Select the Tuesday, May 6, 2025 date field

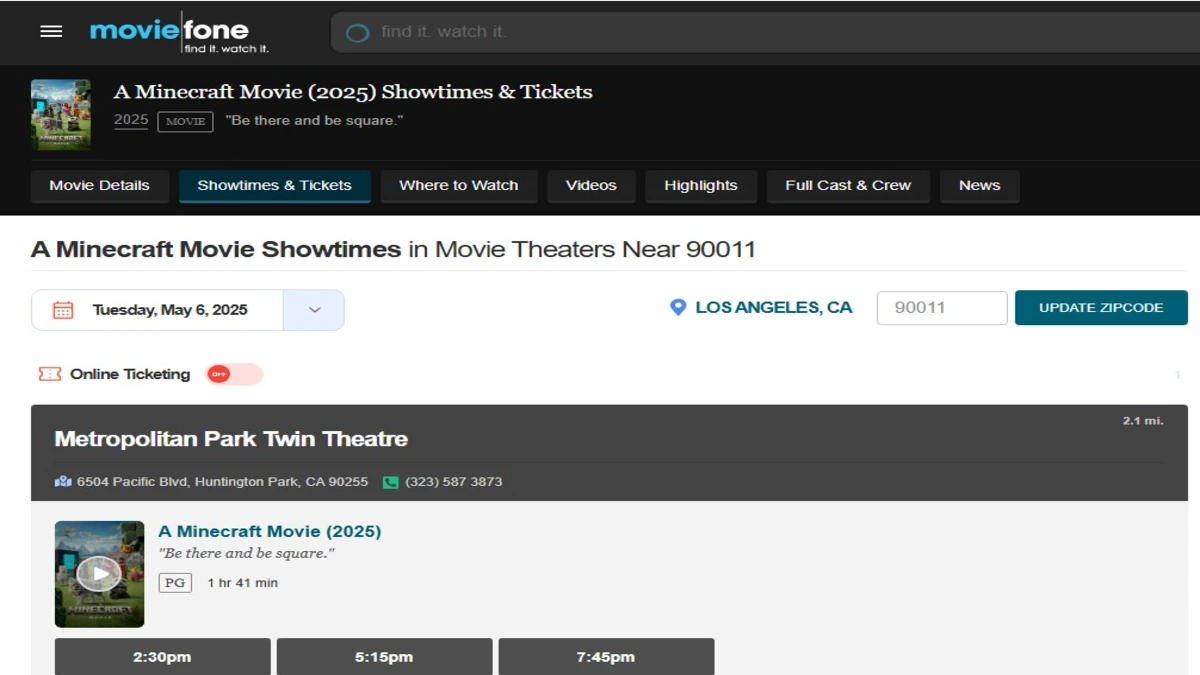[158, 310]
